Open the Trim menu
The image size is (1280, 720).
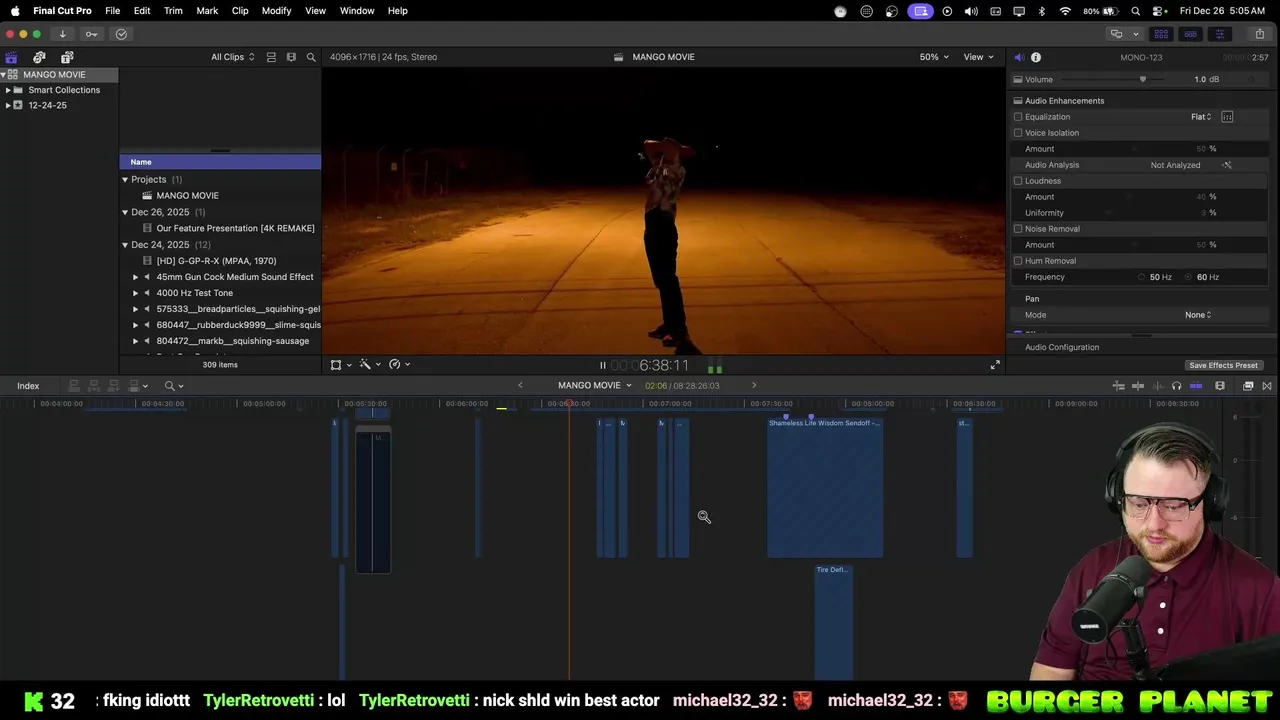coord(173,10)
